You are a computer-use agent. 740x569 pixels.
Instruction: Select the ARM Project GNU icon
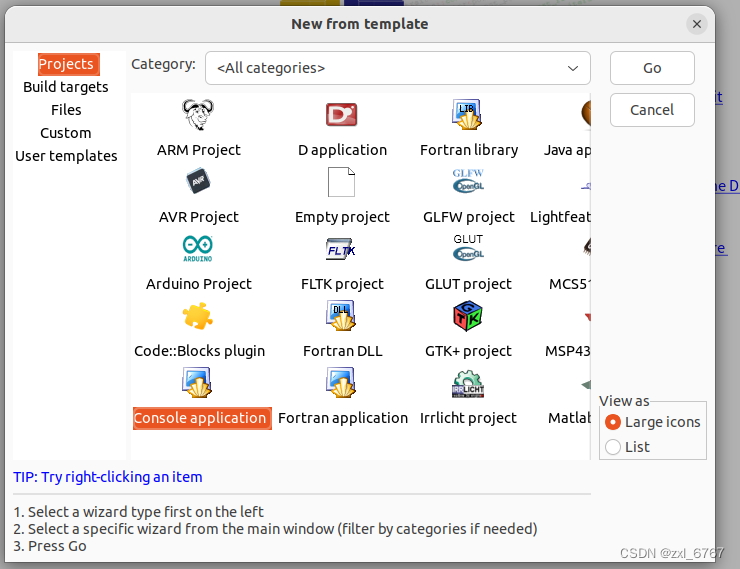[x=198, y=115]
